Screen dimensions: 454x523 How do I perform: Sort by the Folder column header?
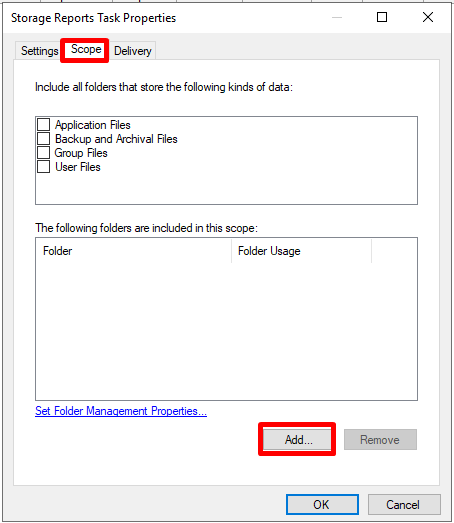(133, 251)
